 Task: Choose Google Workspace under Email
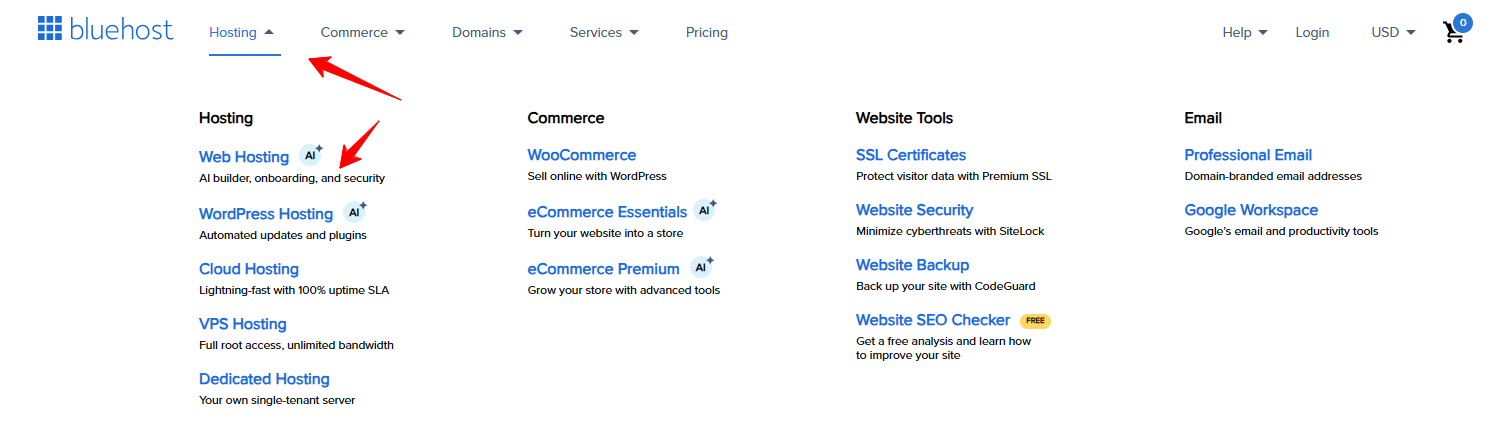1251,210
